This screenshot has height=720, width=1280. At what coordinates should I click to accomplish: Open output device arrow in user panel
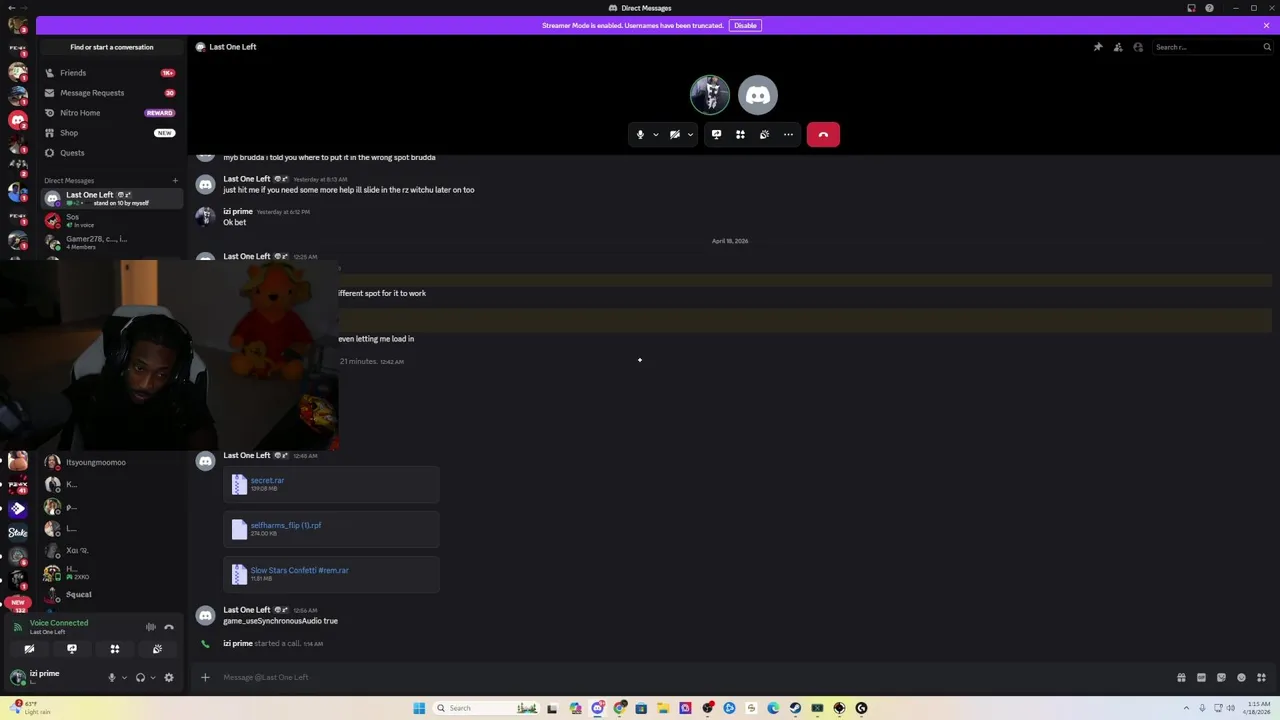pos(153,677)
